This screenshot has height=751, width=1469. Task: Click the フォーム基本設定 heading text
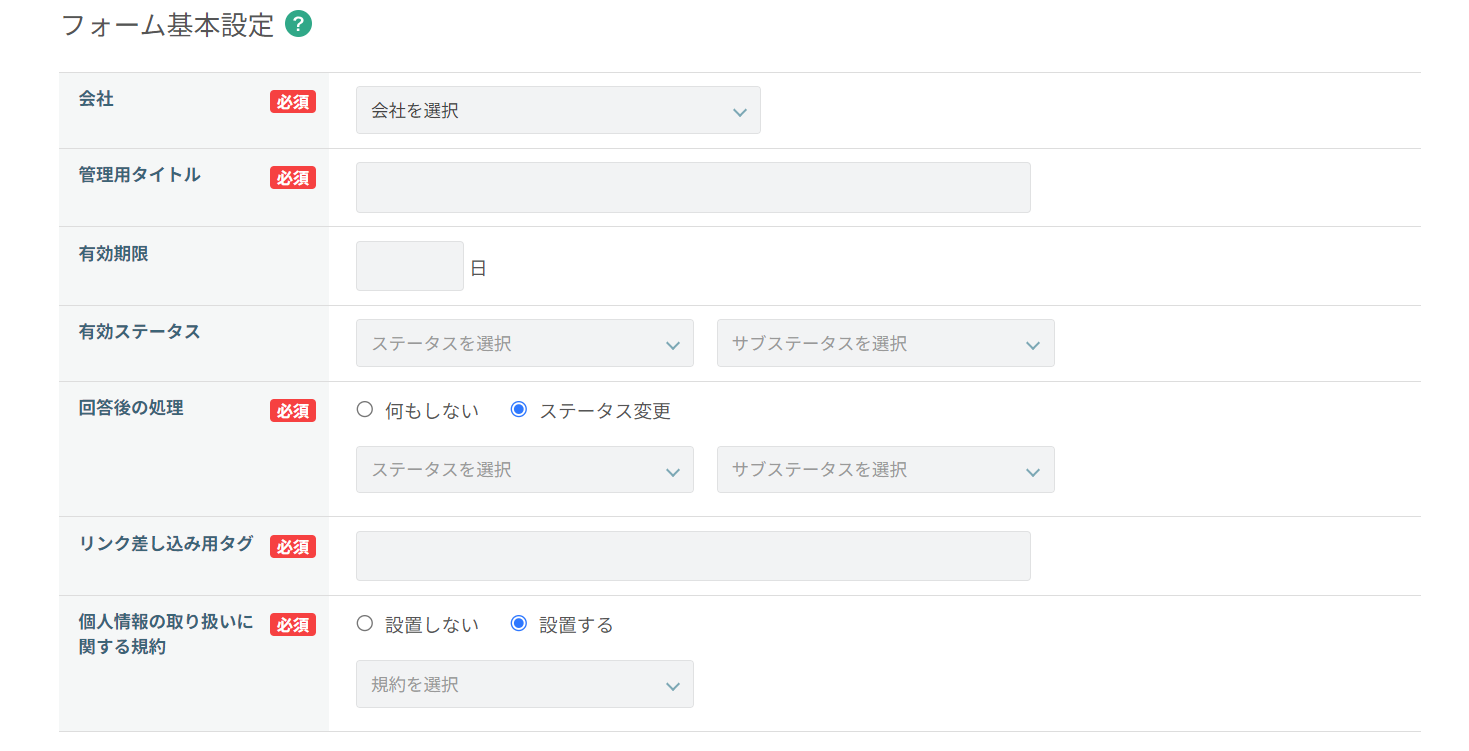tap(168, 26)
